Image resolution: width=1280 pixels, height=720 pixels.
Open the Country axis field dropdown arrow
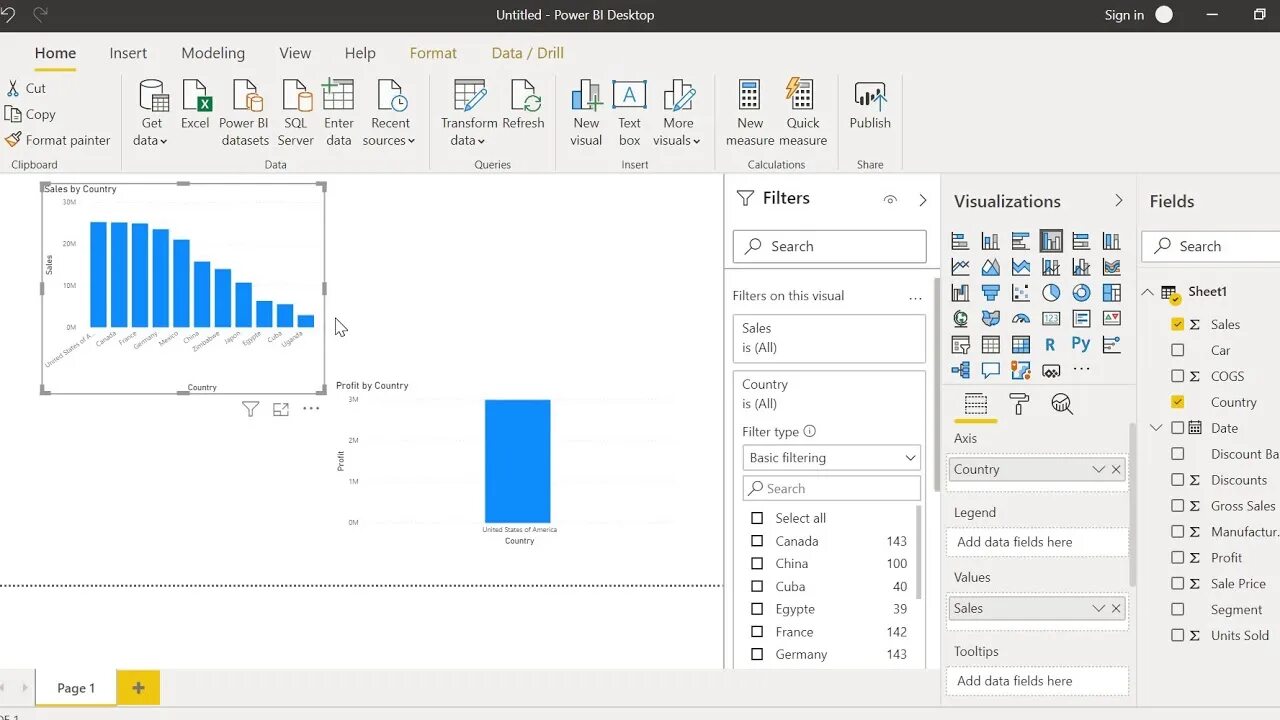click(x=1098, y=469)
